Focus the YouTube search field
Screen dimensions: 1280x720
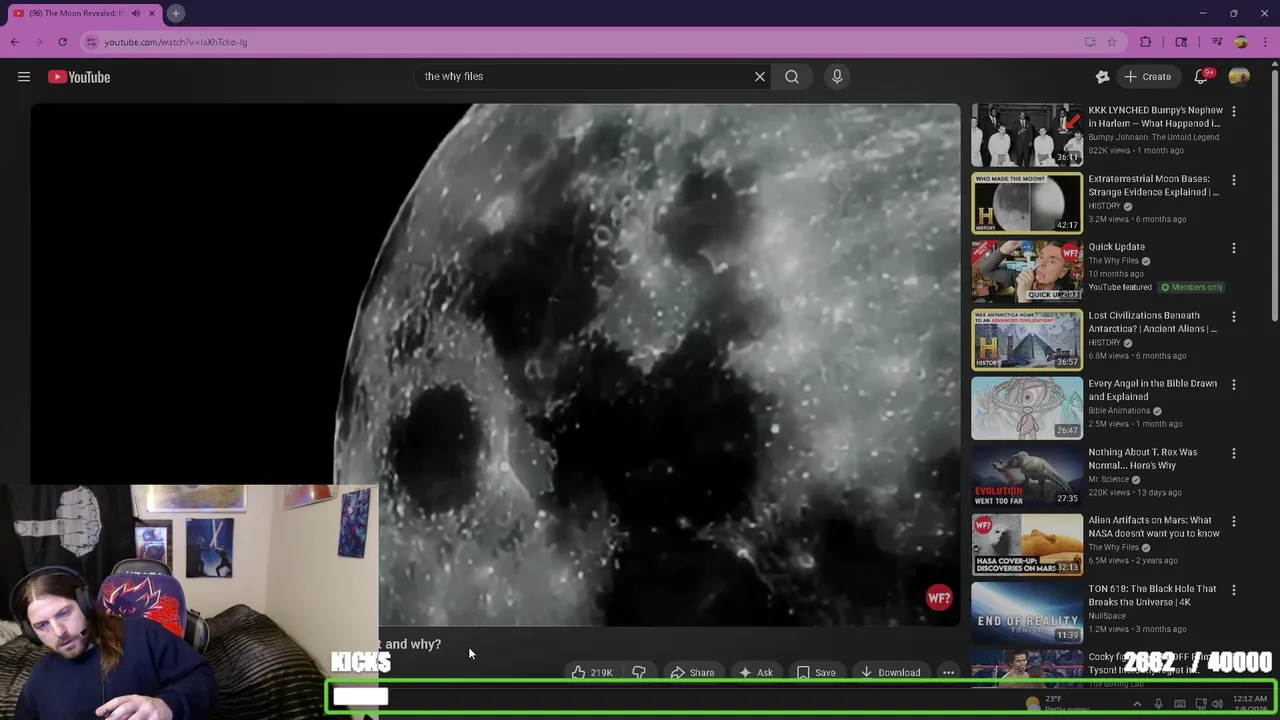[585, 76]
